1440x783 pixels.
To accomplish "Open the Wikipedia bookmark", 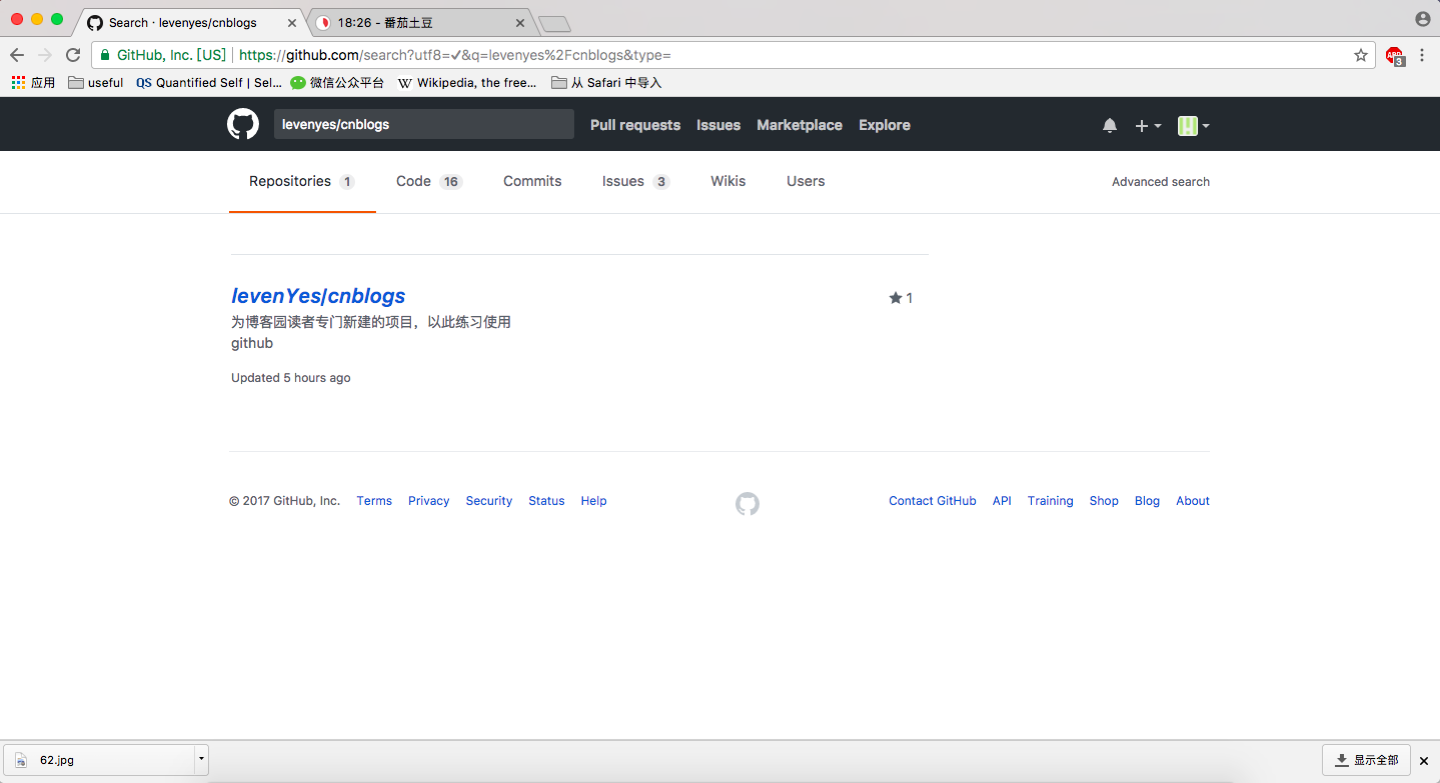I will point(467,83).
